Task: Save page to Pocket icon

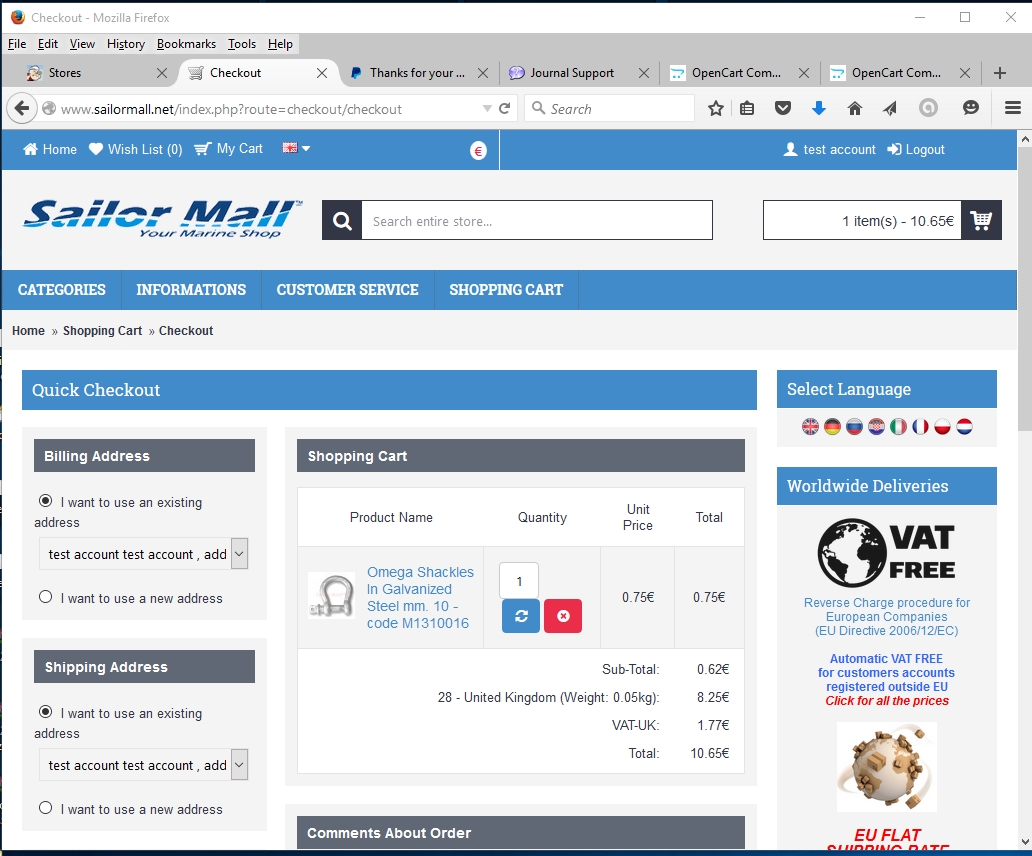Action: 783,109
